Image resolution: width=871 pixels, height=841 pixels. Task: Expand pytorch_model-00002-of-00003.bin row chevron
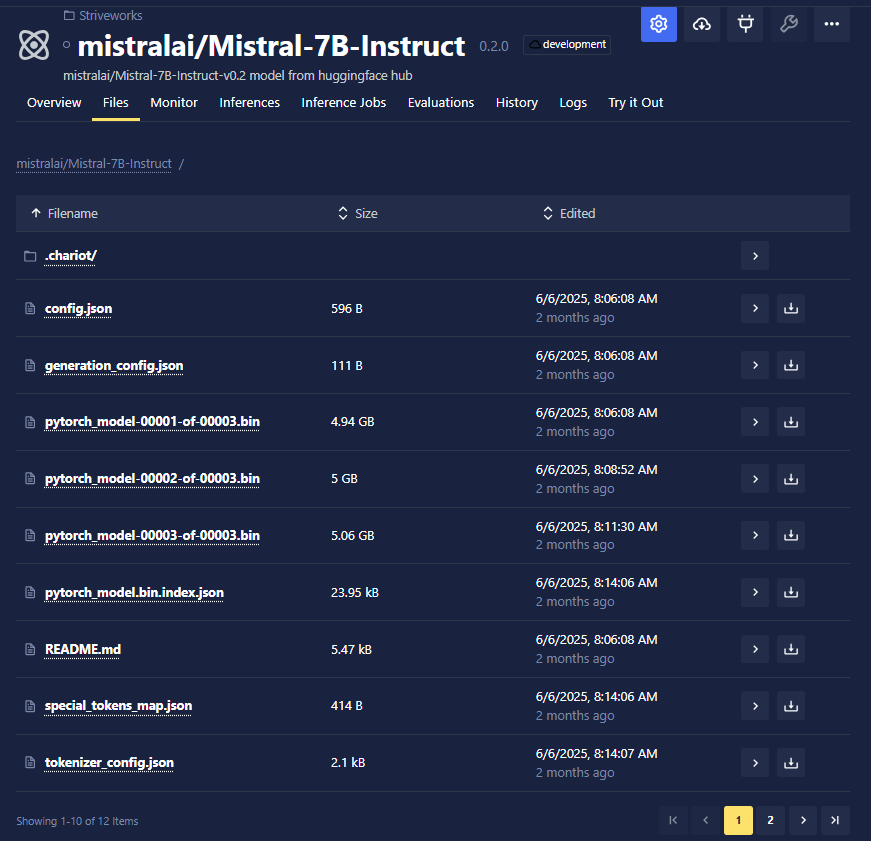tap(755, 479)
